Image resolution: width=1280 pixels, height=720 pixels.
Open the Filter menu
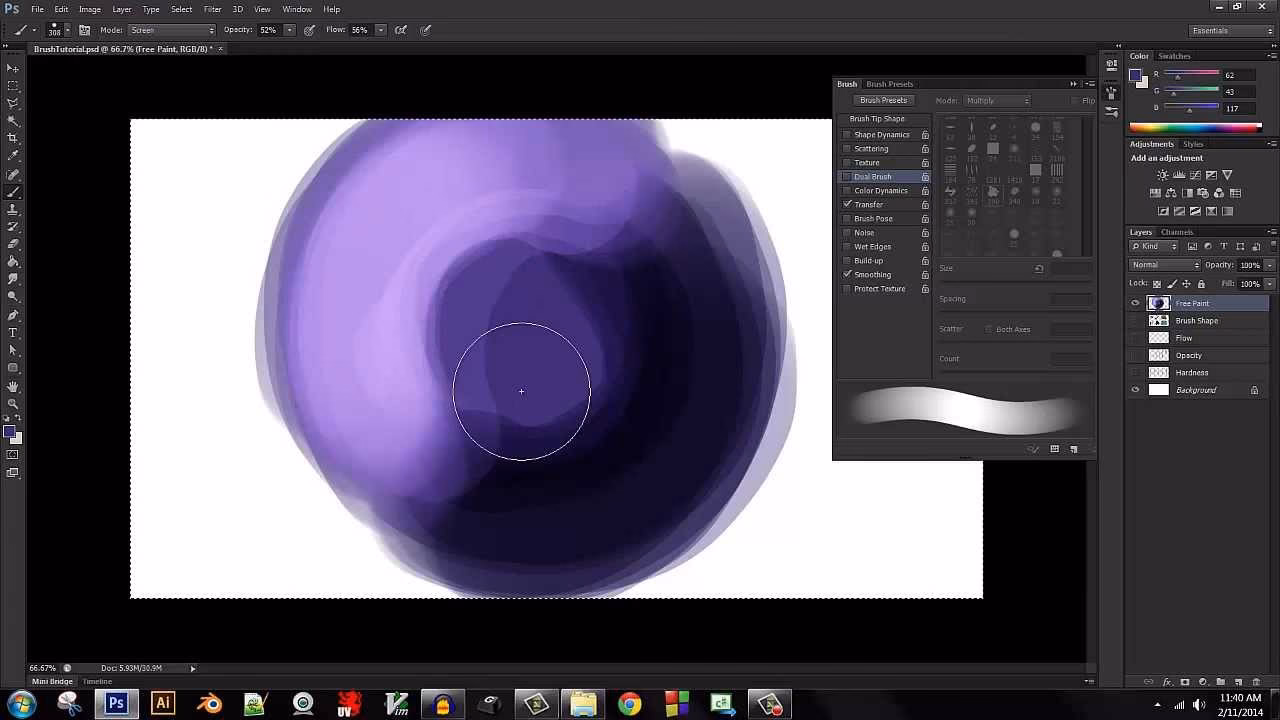[212, 9]
